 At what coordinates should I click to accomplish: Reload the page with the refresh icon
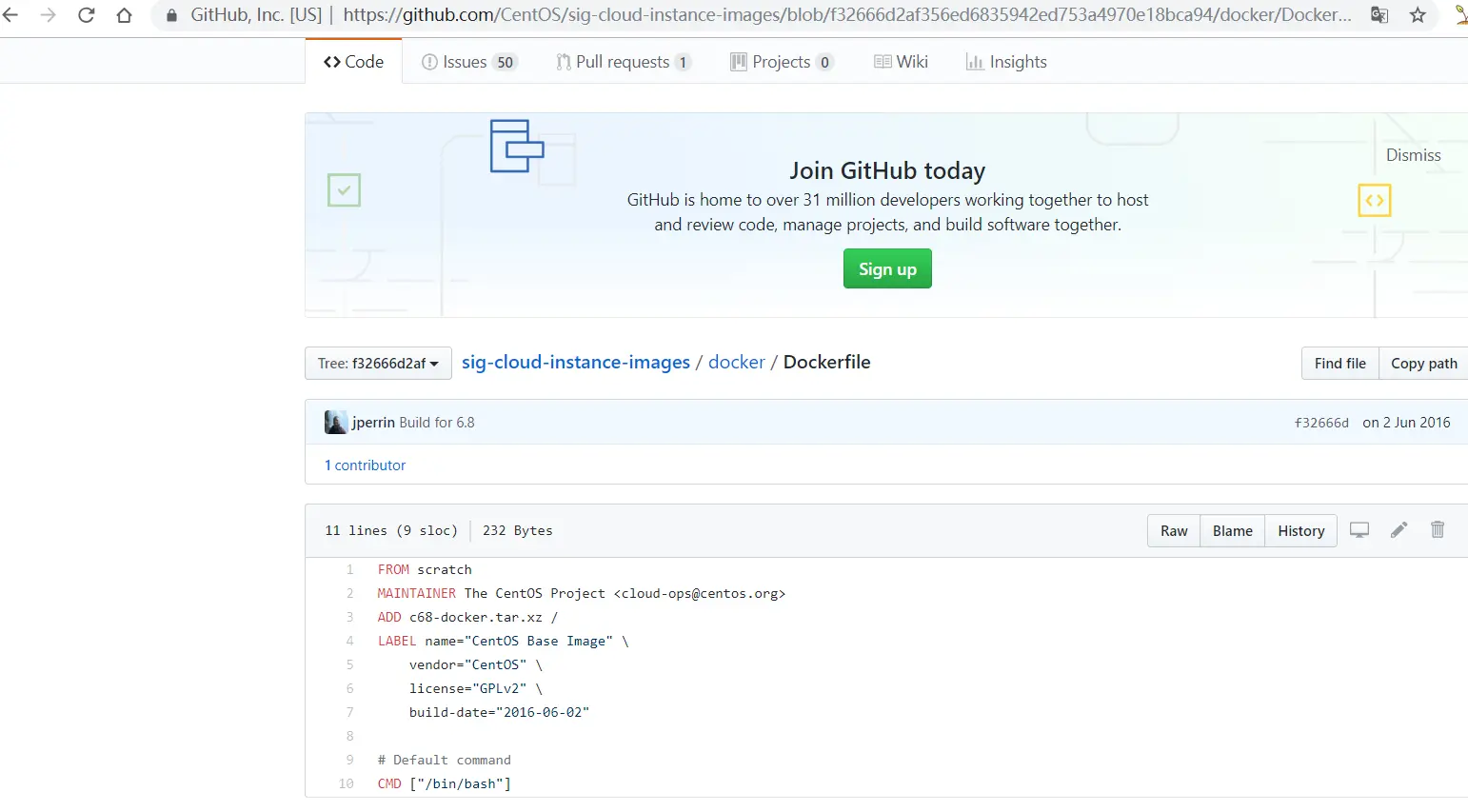coord(86,14)
